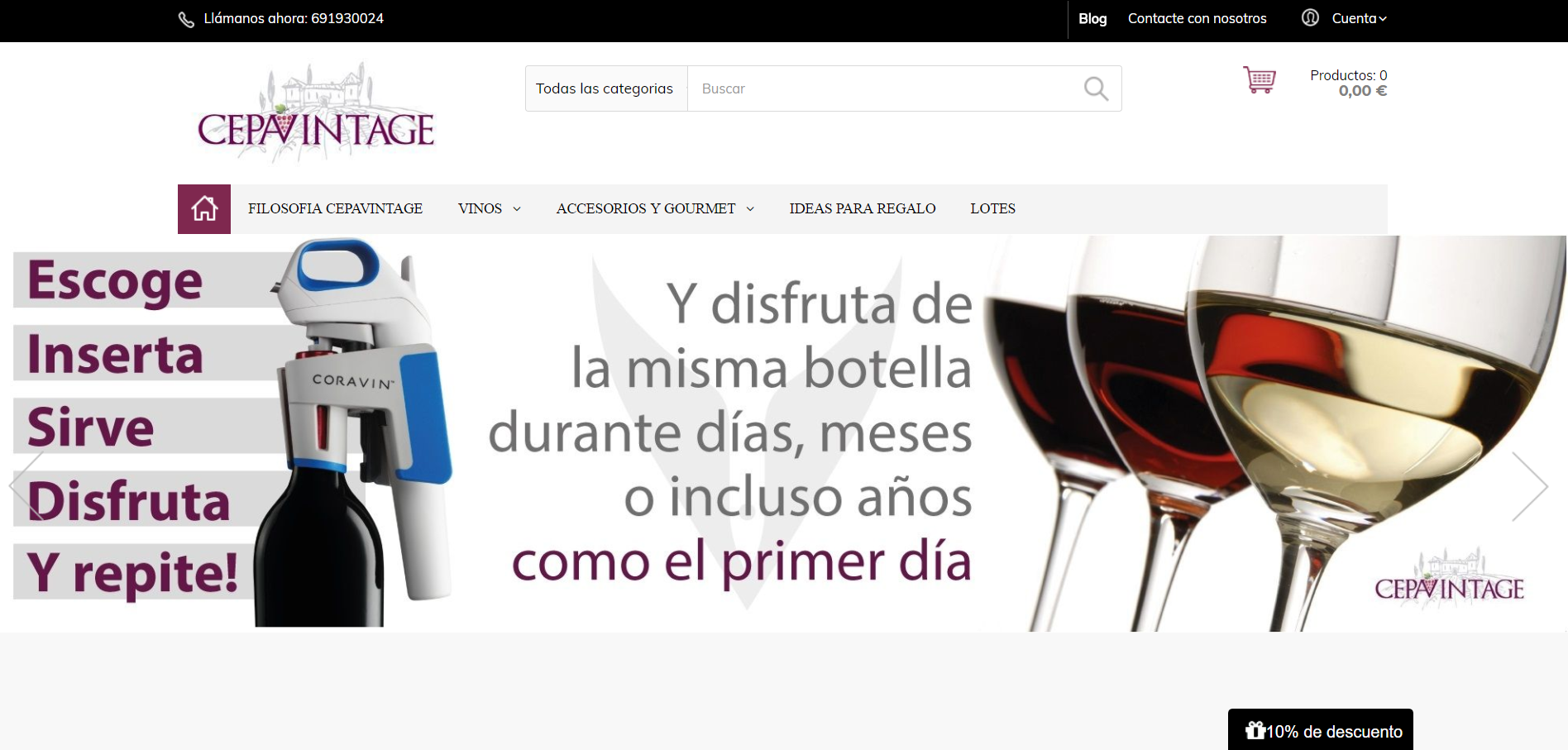This screenshot has height=750, width=1568.
Task: Go to next slide with right arrow
Action: pos(1529,485)
